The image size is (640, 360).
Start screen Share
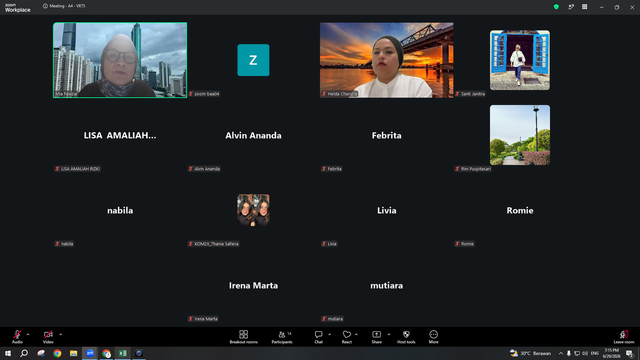[x=376, y=337]
